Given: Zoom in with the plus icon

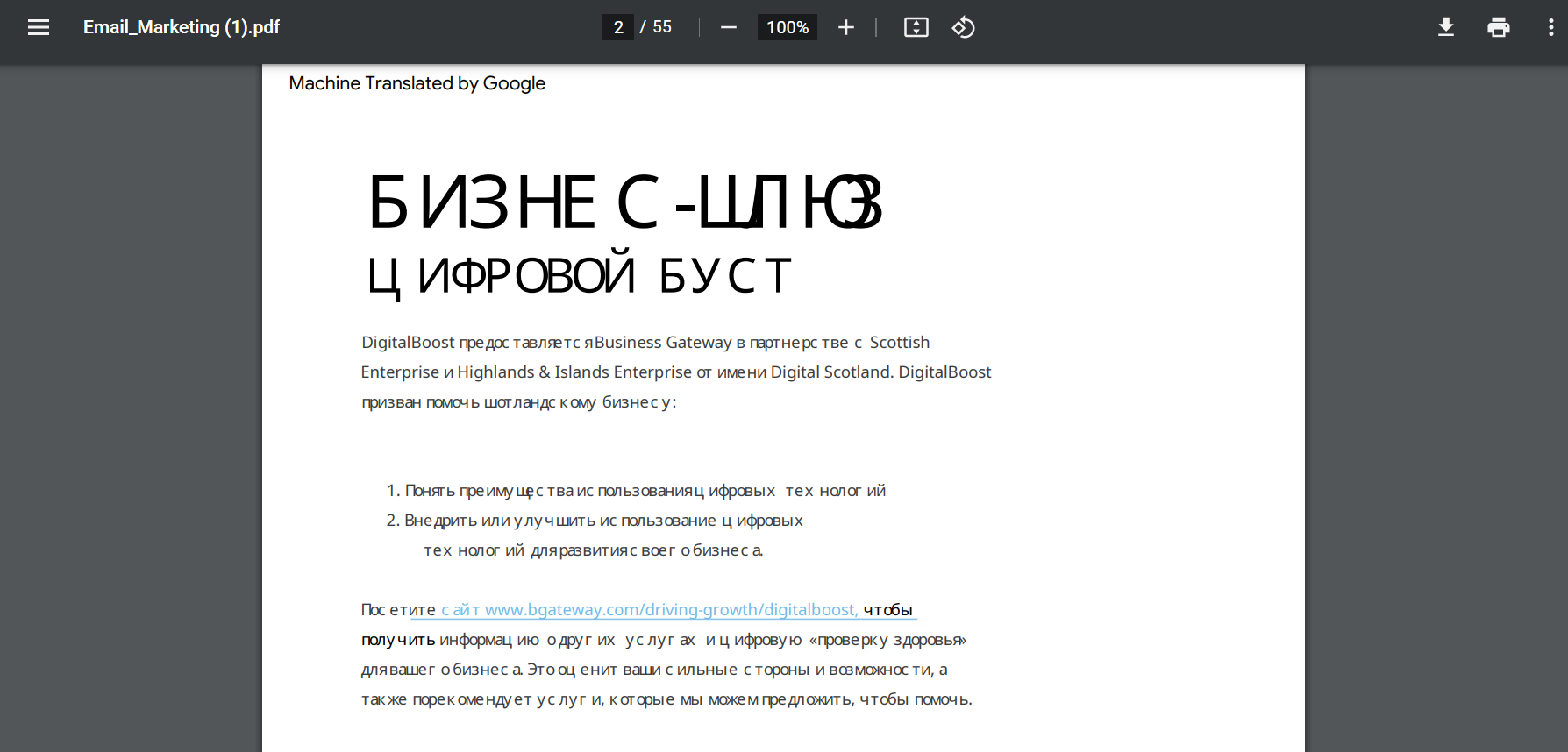Looking at the screenshot, I should [x=846, y=27].
